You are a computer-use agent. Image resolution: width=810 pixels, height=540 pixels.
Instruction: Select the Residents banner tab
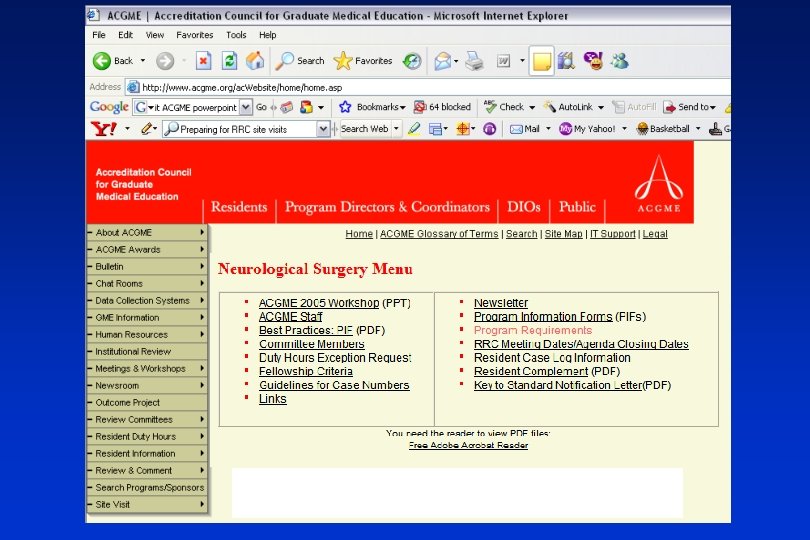(x=239, y=207)
